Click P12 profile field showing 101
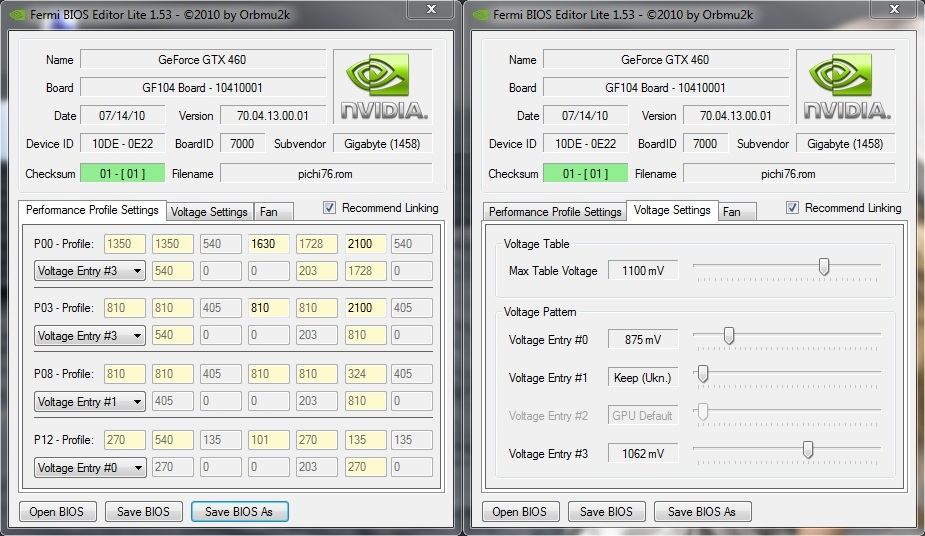 (268, 440)
